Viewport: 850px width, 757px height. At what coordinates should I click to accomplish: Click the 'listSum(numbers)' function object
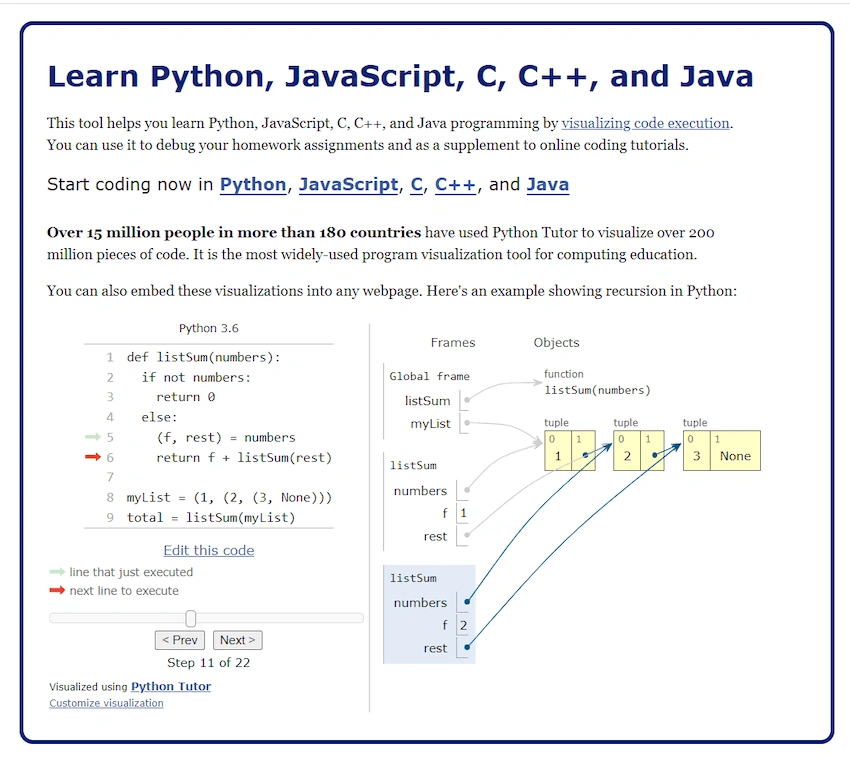coord(597,390)
